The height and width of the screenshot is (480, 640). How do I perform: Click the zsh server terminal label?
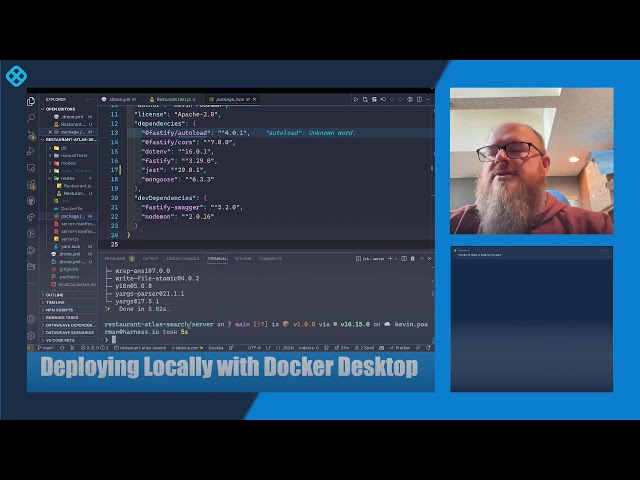[370, 259]
